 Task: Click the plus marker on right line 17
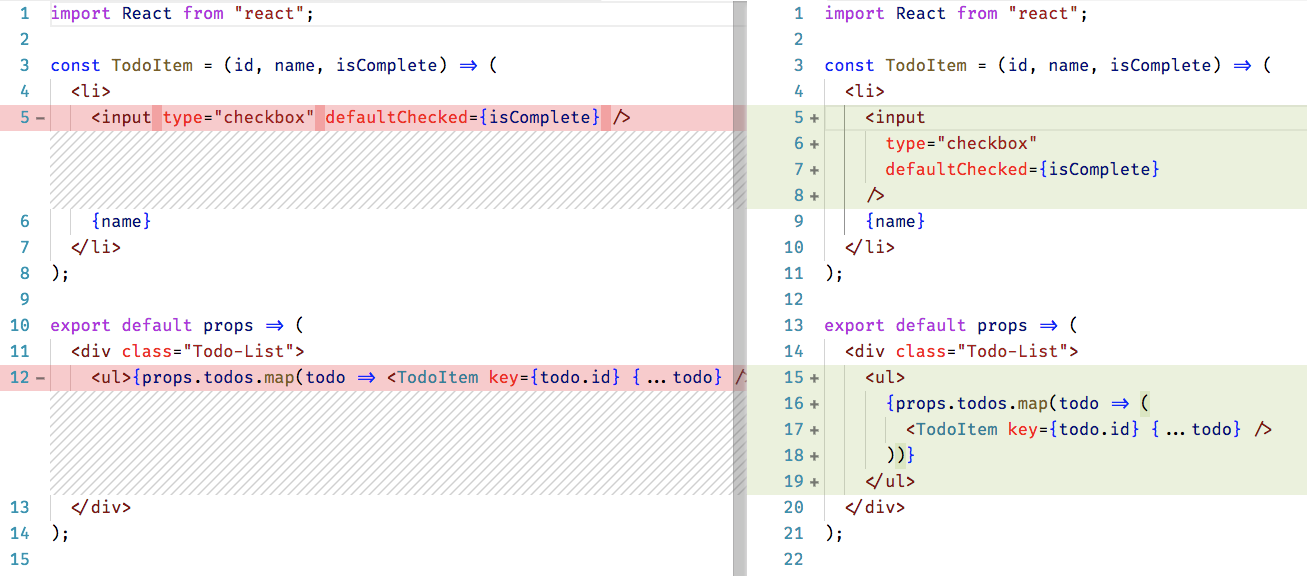click(x=814, y=430)
